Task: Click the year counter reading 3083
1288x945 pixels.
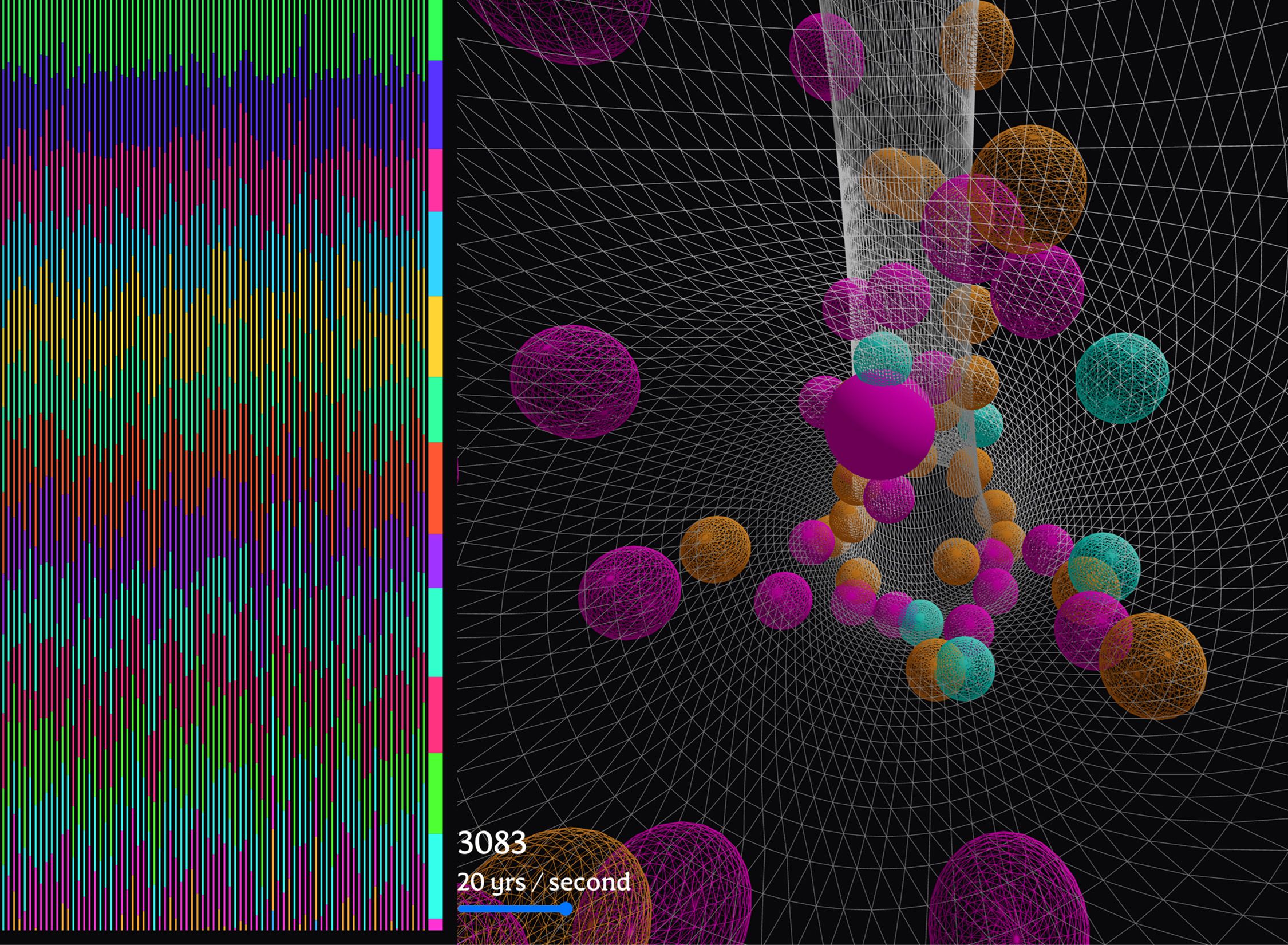Action: [x=492, y=842]
